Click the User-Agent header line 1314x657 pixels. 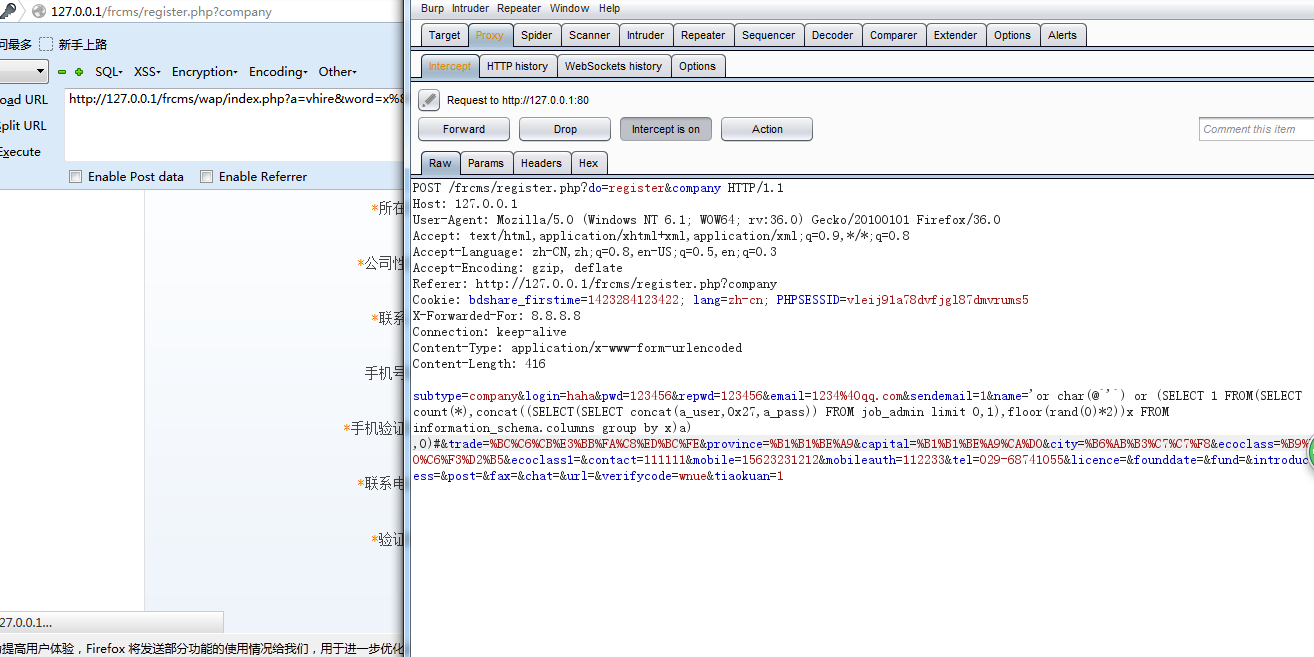[706, 220]
